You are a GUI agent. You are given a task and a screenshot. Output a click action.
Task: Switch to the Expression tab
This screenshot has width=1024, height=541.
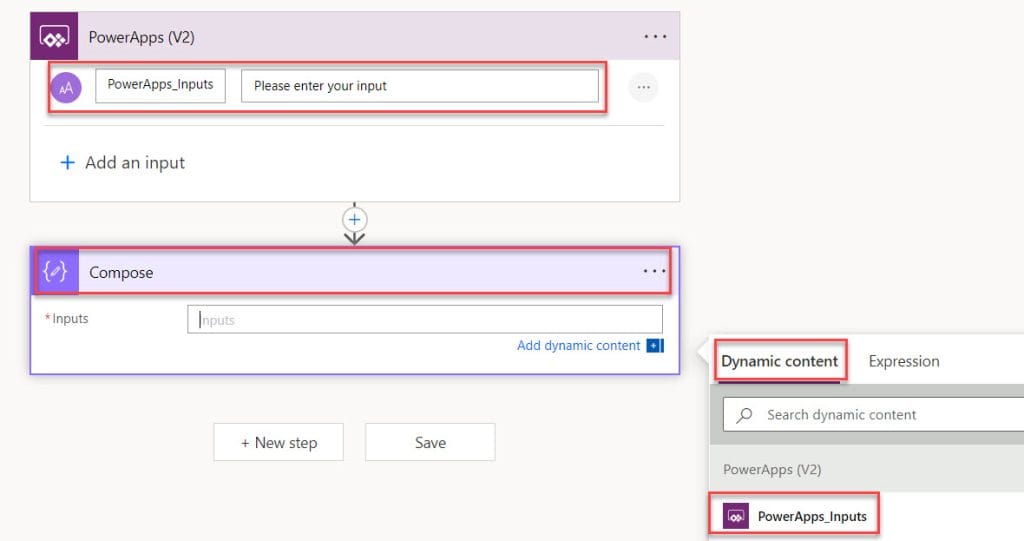pos(904,361)
